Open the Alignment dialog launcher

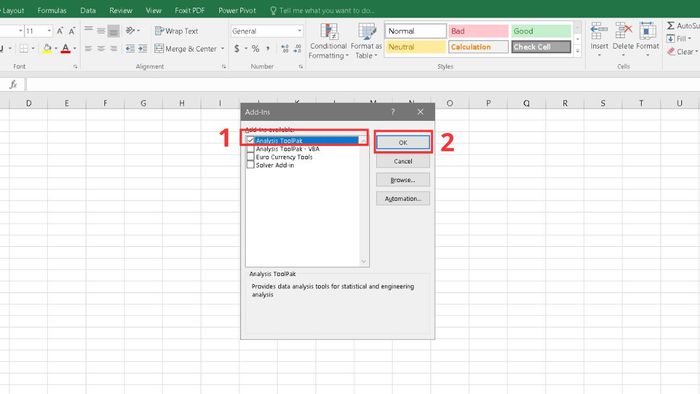(x=224, y=66)
